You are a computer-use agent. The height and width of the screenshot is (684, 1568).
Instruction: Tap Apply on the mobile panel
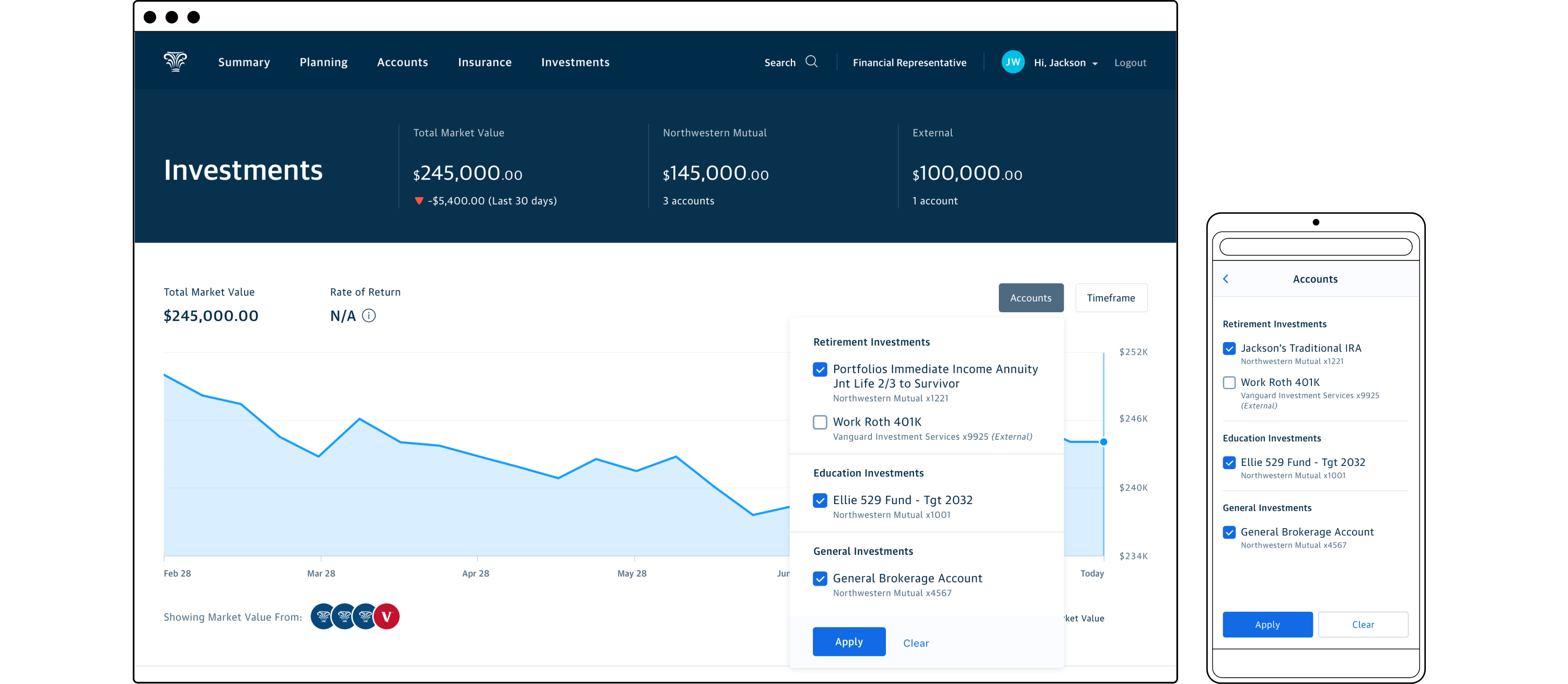pyautogui.click(x=1267, y=624)
